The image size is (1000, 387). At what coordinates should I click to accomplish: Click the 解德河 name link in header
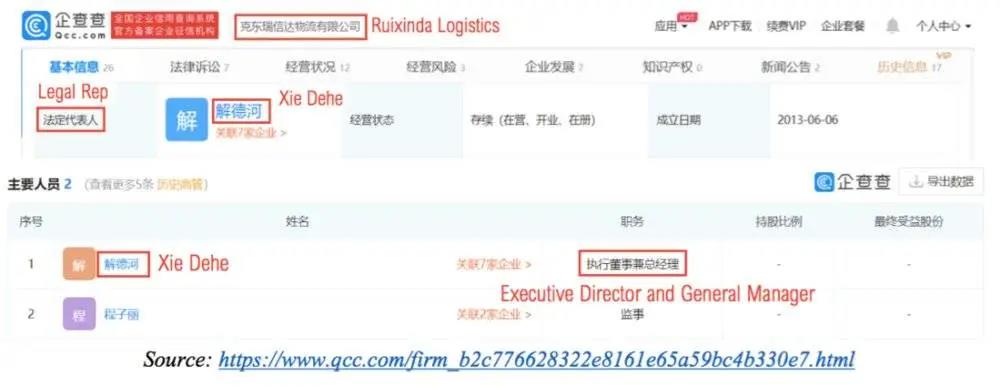pyautogui.click(x=240, y=112)
